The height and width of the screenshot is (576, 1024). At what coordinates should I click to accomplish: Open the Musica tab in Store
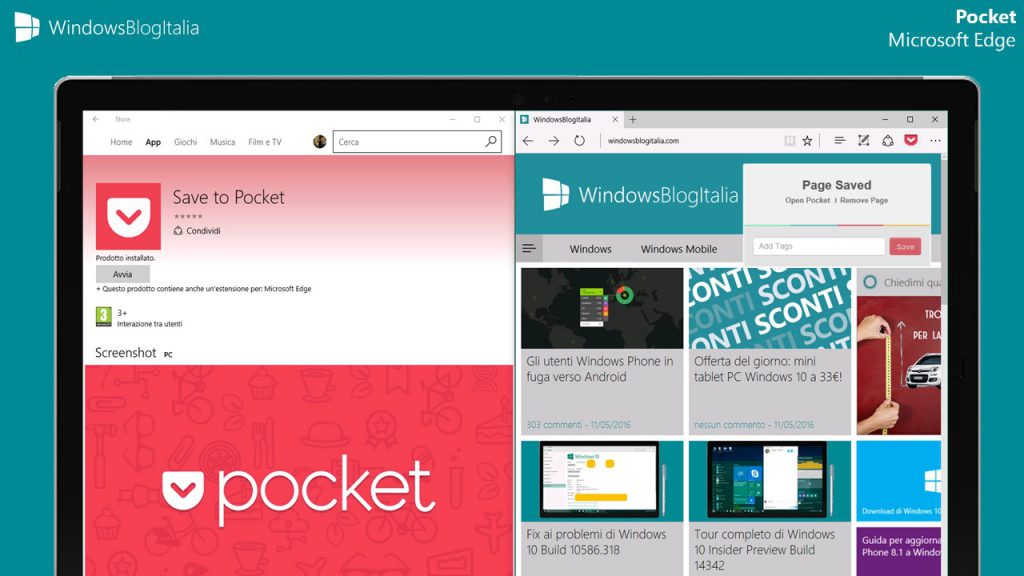[x=222, y=142]
